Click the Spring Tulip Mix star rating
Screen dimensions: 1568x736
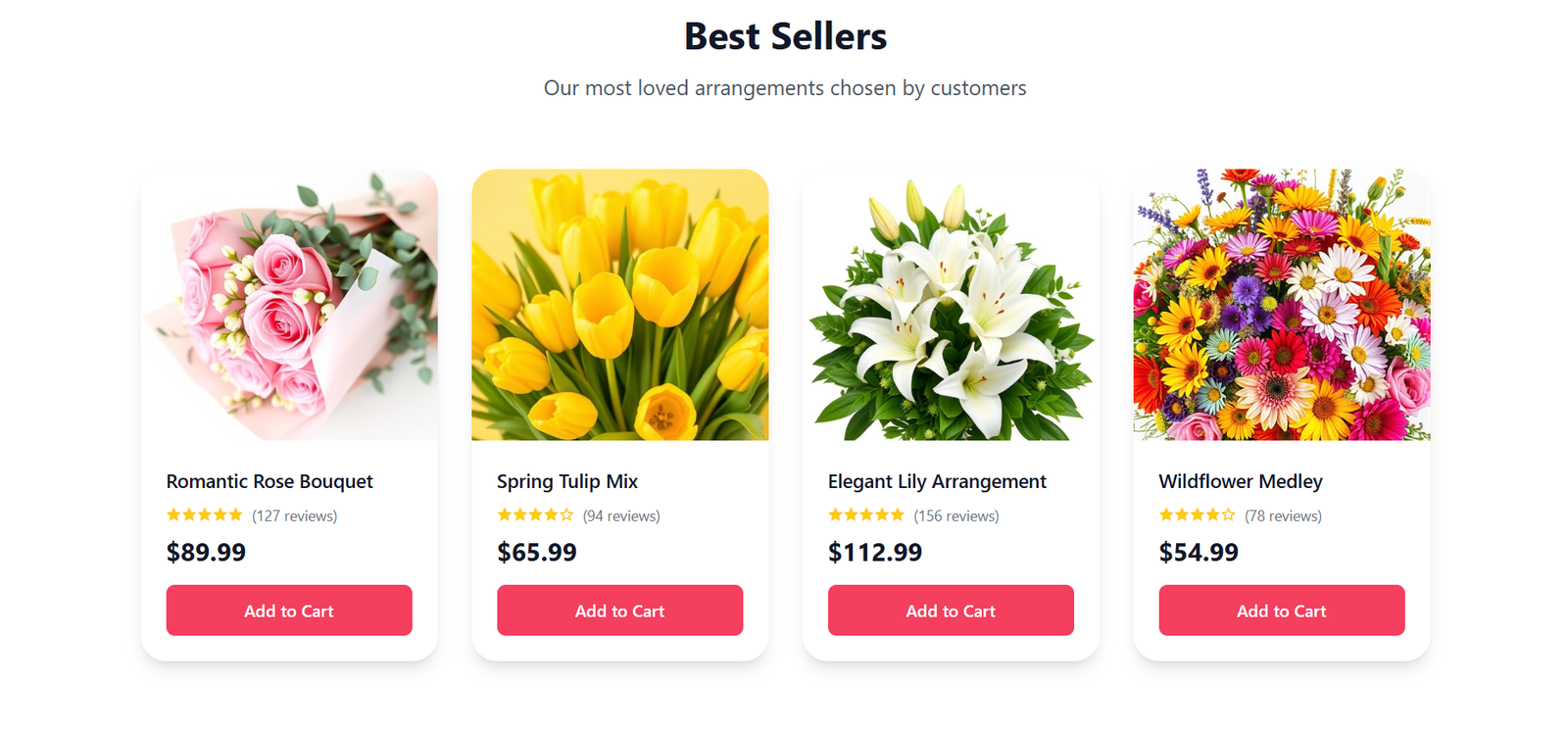535,515
